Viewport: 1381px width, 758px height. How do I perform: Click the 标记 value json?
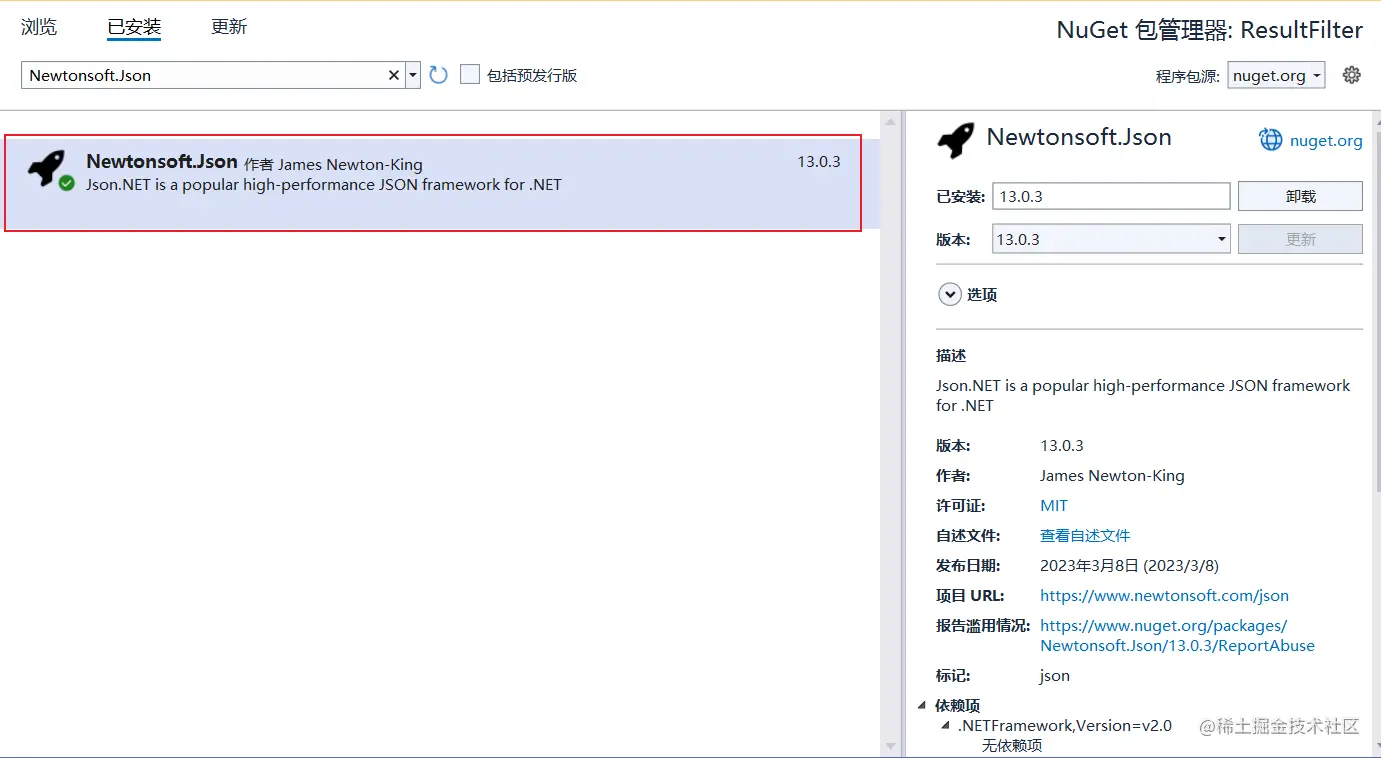1055,675
